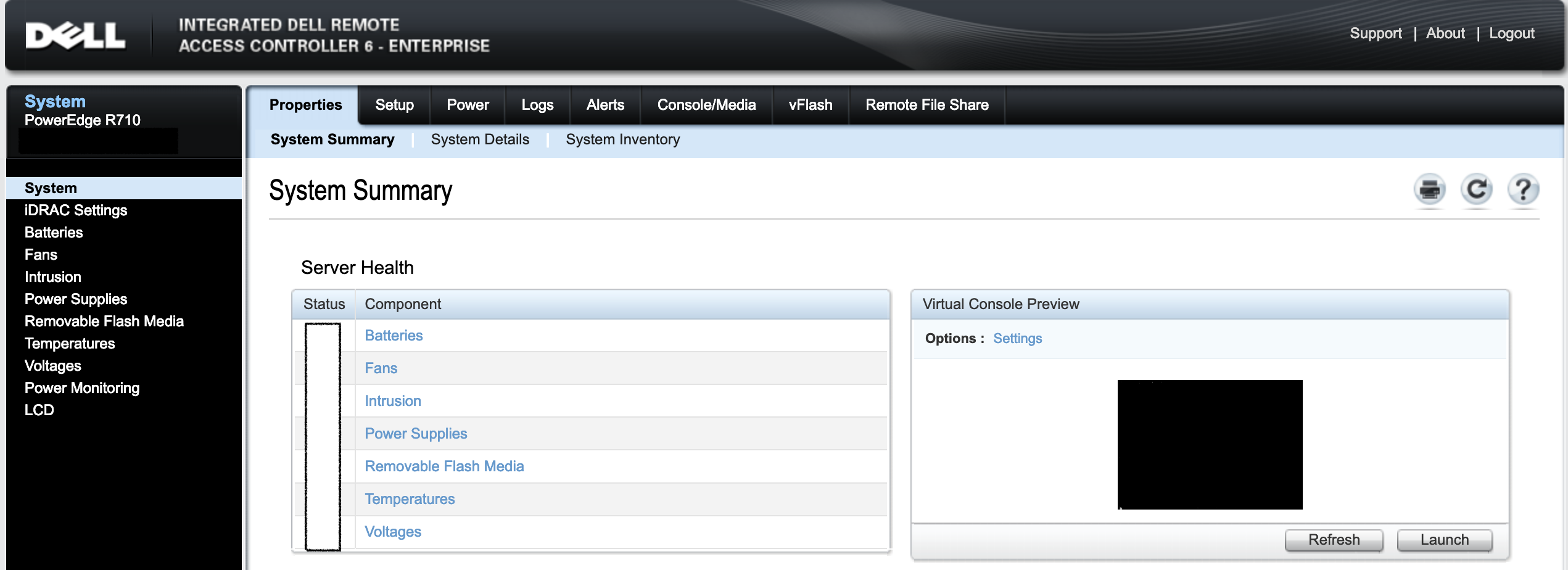The width and height of the screenshot is (1568, 570).
Task: Refresh the Virtual Console Preview
Action: tap(1334, 540)
